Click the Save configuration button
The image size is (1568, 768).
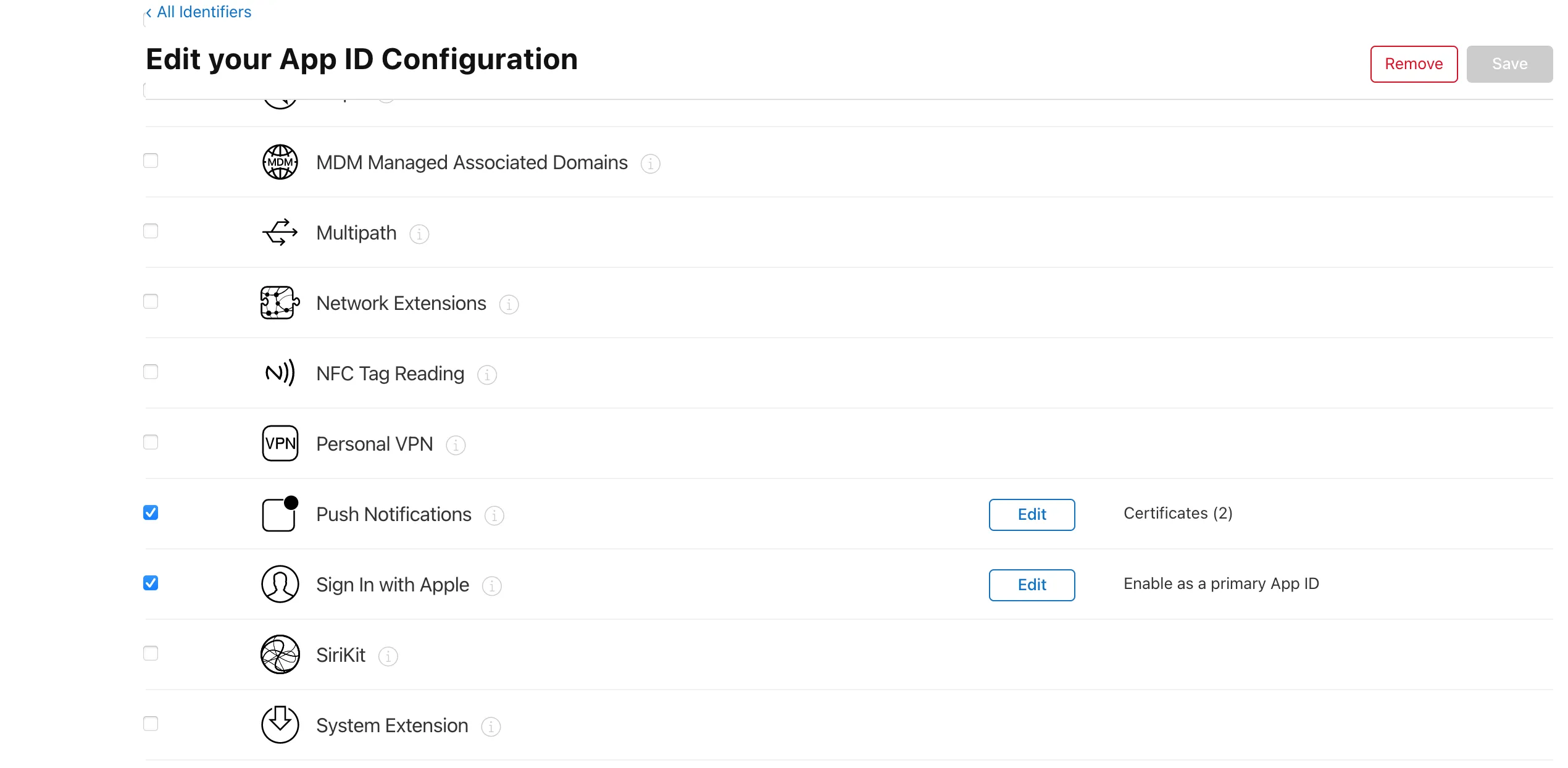click(x=1509, y=63)
